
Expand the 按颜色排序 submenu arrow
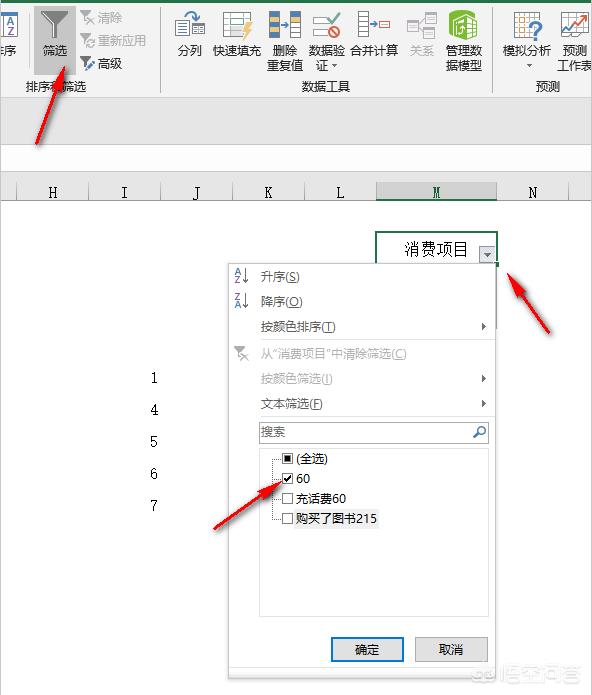pos(484,327)
